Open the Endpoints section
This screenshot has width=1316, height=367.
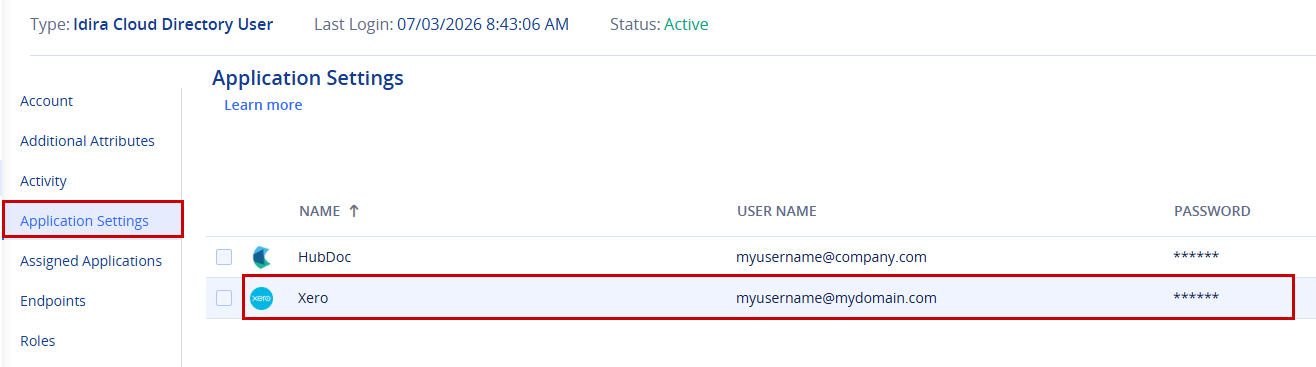[x=53, y=301]
